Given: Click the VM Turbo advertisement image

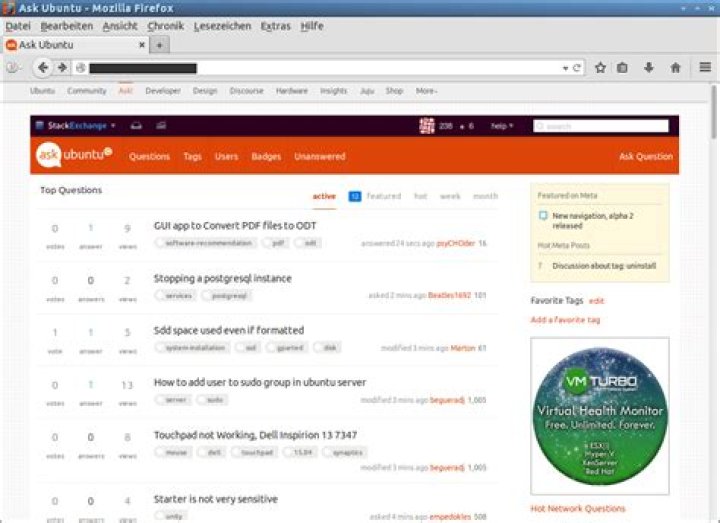Looking at the screenshot, I should (600, 416).
